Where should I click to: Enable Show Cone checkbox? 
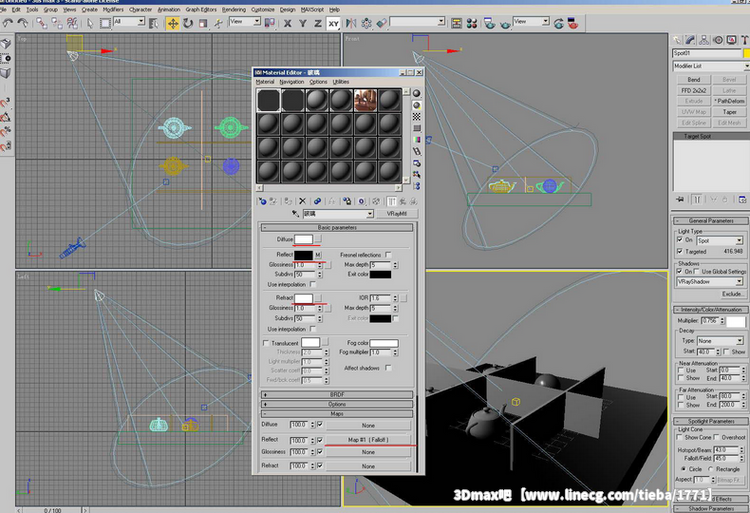coord(680,437)
